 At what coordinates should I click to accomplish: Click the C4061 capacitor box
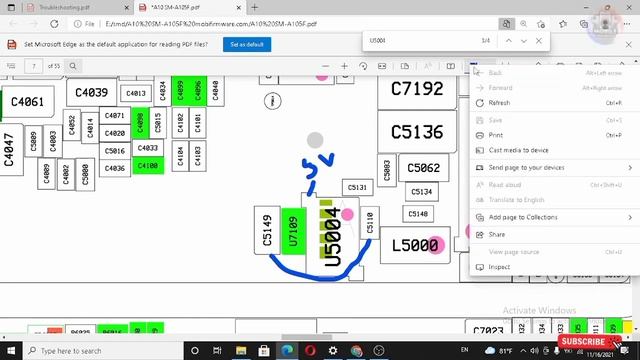pos(27,102)
